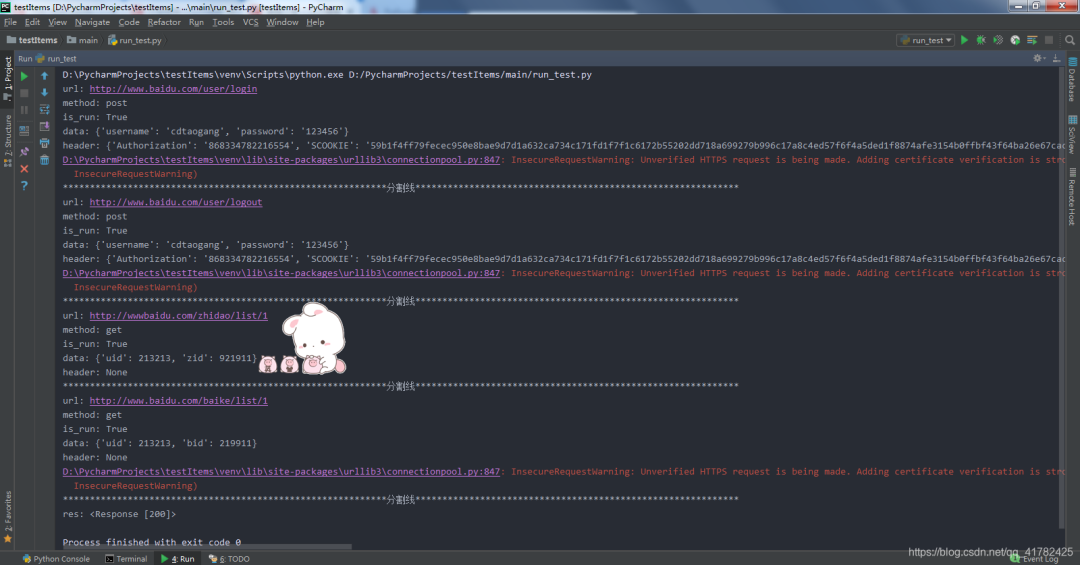Select testItems breadcrumb in navigation bar
This screenshot has height=565, width=1080.
(32, 40)
